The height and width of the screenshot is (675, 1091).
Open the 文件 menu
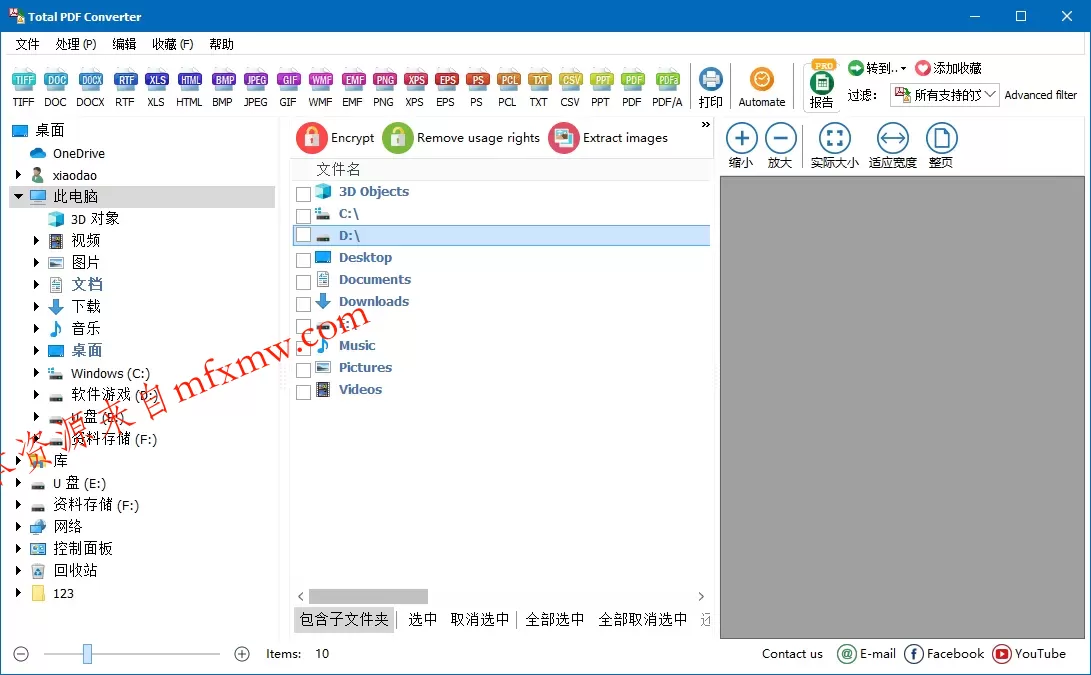[x=27, y=44]
